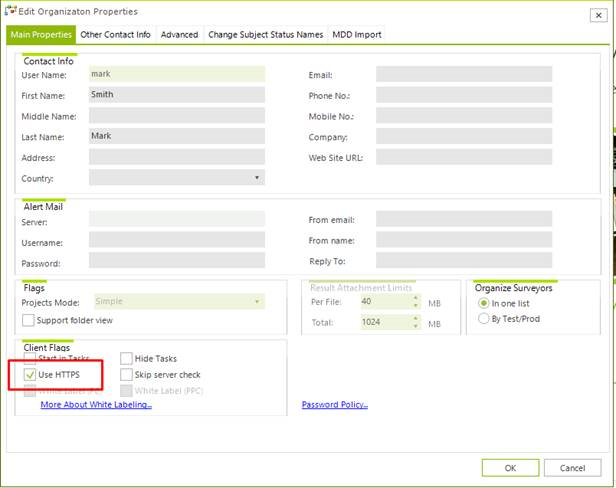Increase Total limit with up arrow
This screenshot has width=616, height=488.
click(416, 318)
